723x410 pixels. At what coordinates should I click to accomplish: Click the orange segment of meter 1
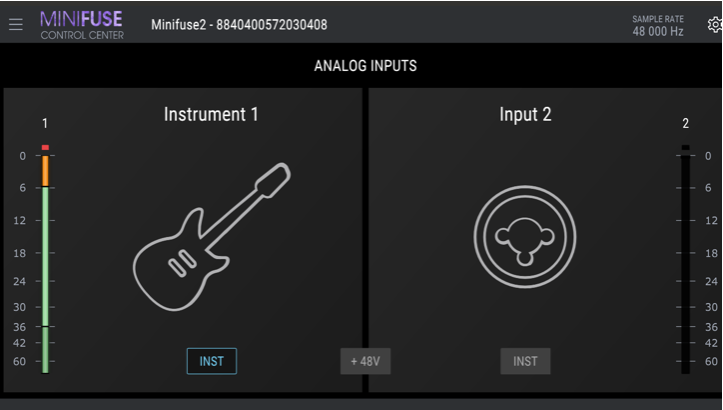pyautogui.click(x=45, y=171)
